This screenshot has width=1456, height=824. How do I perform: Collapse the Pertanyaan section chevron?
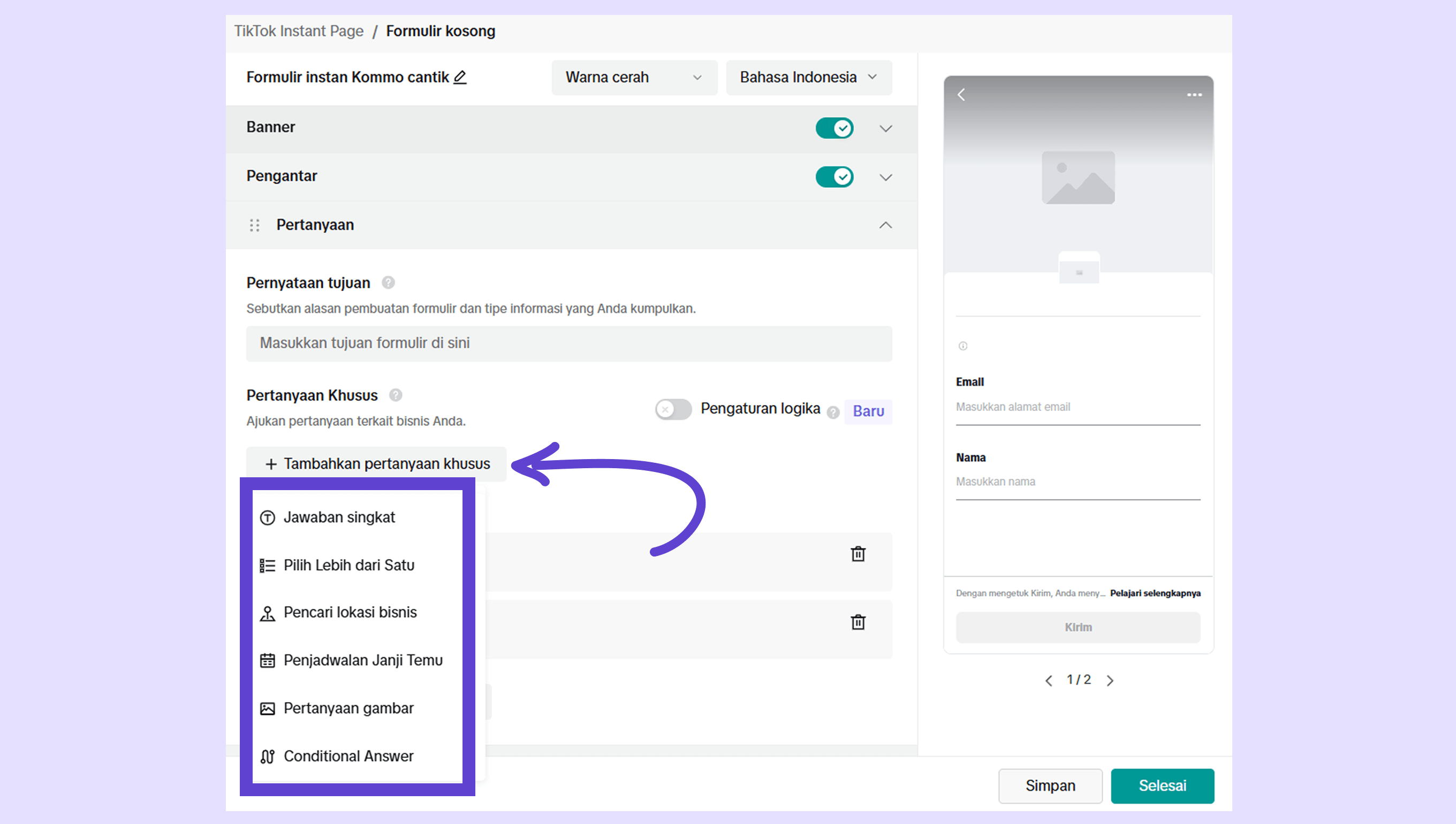click(x=886, y=225)
